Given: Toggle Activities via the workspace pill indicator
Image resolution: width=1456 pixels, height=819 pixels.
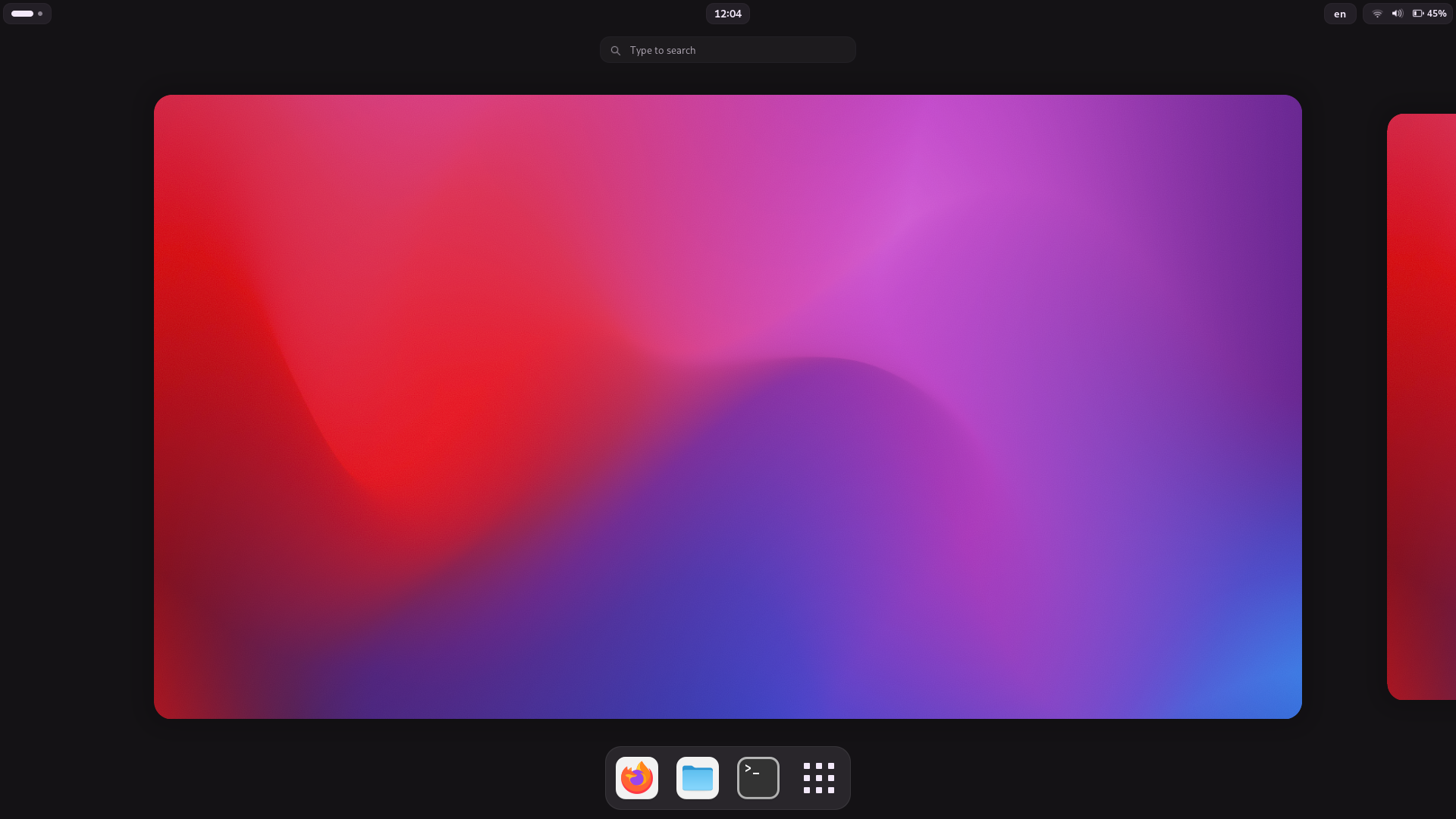Looking at the screenshot, I should click(x=22, y=14).
